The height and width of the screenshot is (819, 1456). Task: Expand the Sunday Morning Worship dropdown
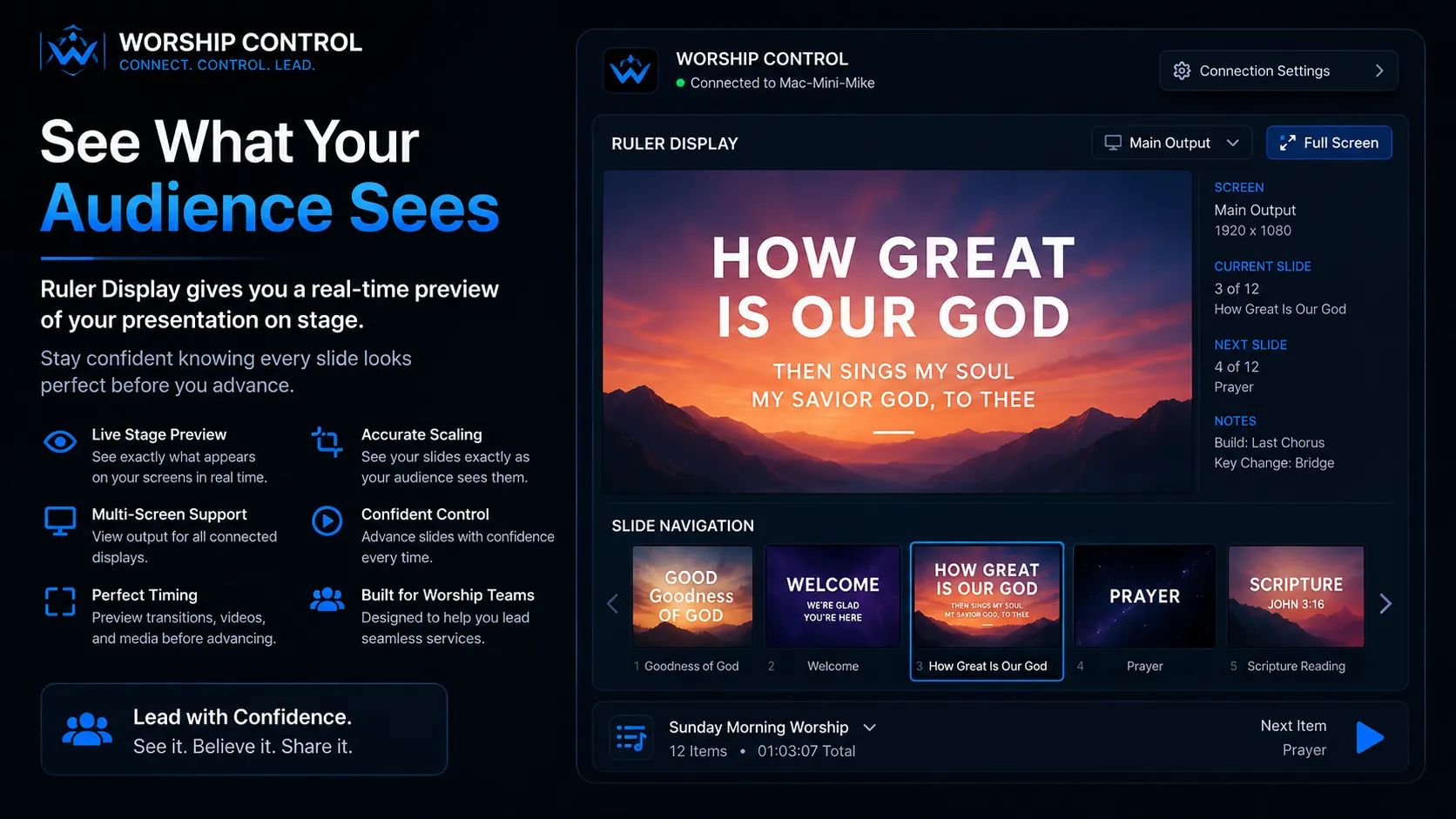pos(869,728)
